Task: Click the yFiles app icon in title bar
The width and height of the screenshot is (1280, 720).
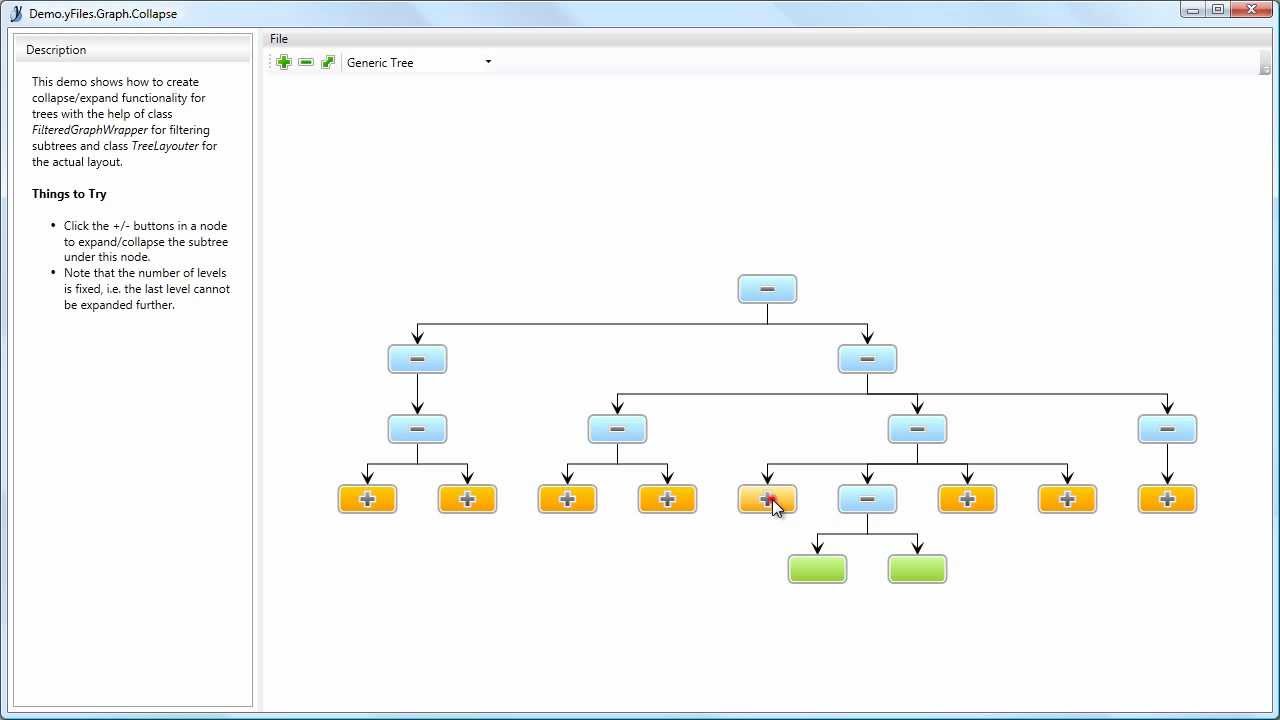Action: 16,13
